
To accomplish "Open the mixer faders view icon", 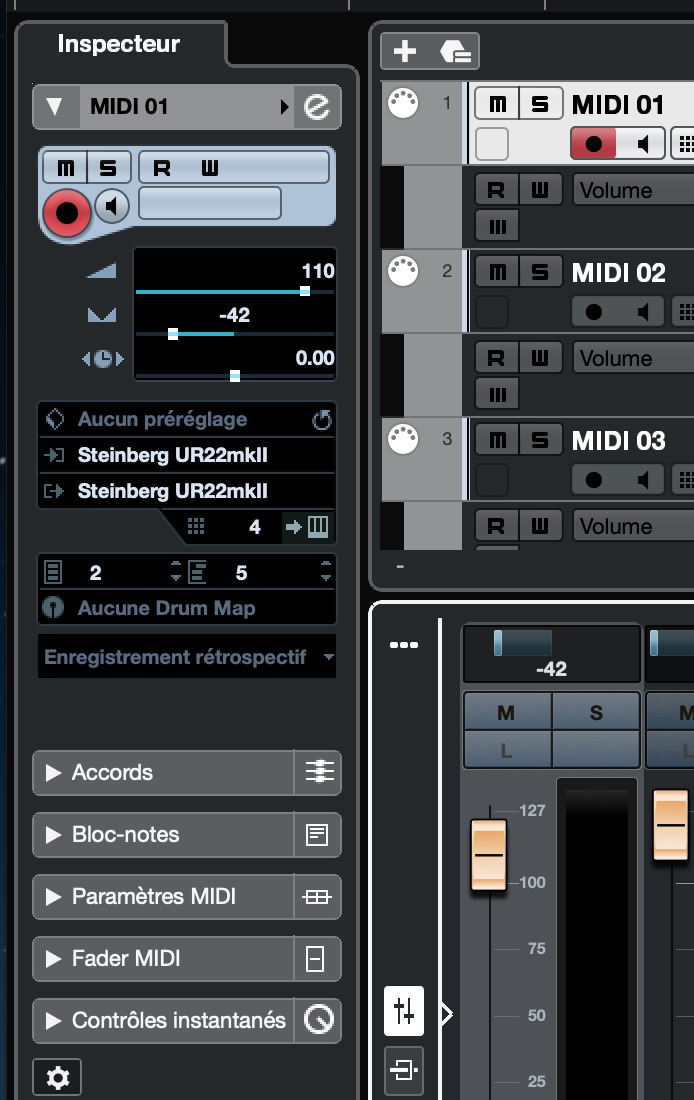I will pyautogui.click(x=404, y=1011).
